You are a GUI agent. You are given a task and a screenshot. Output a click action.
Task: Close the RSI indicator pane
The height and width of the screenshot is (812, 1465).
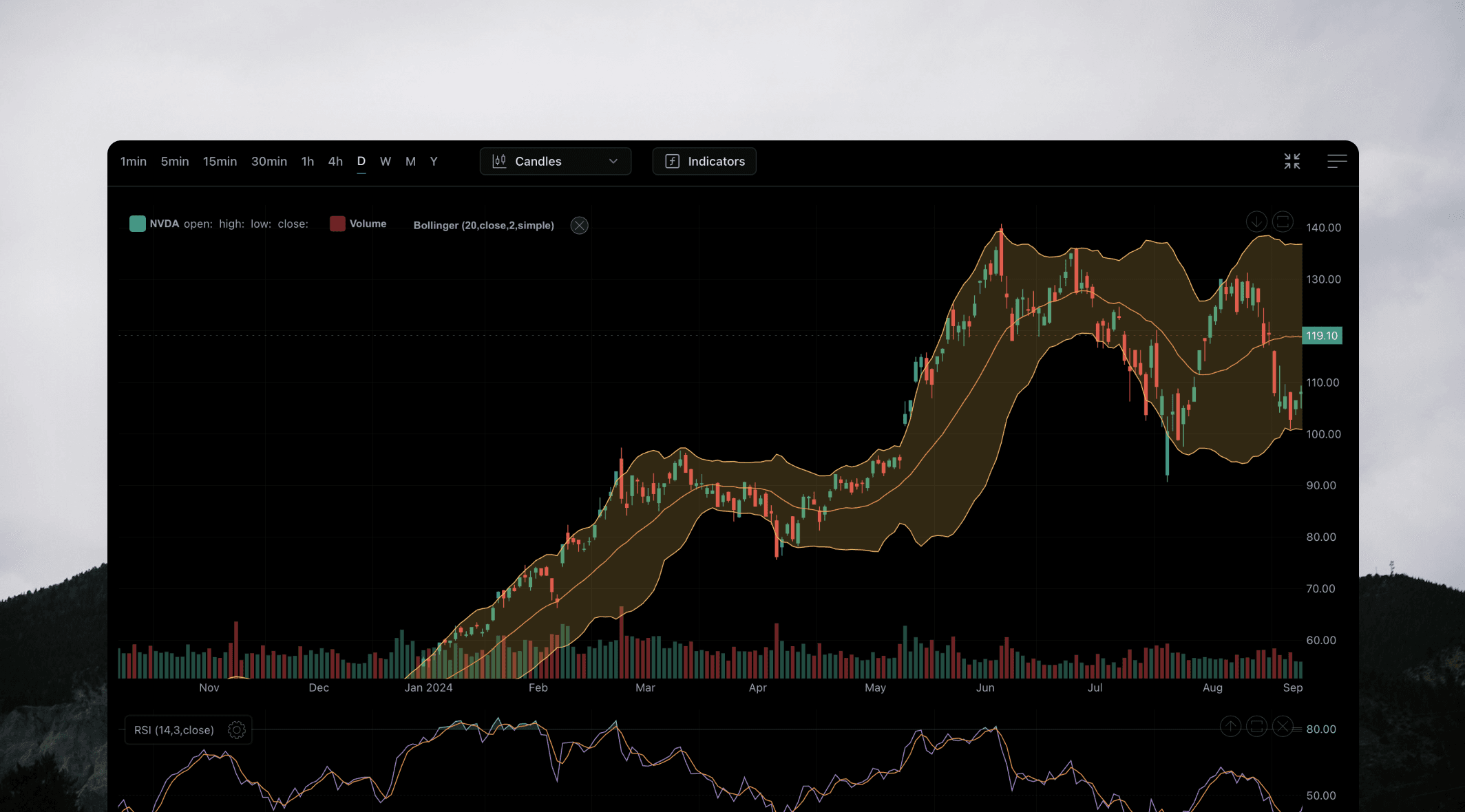(1282, 727)
